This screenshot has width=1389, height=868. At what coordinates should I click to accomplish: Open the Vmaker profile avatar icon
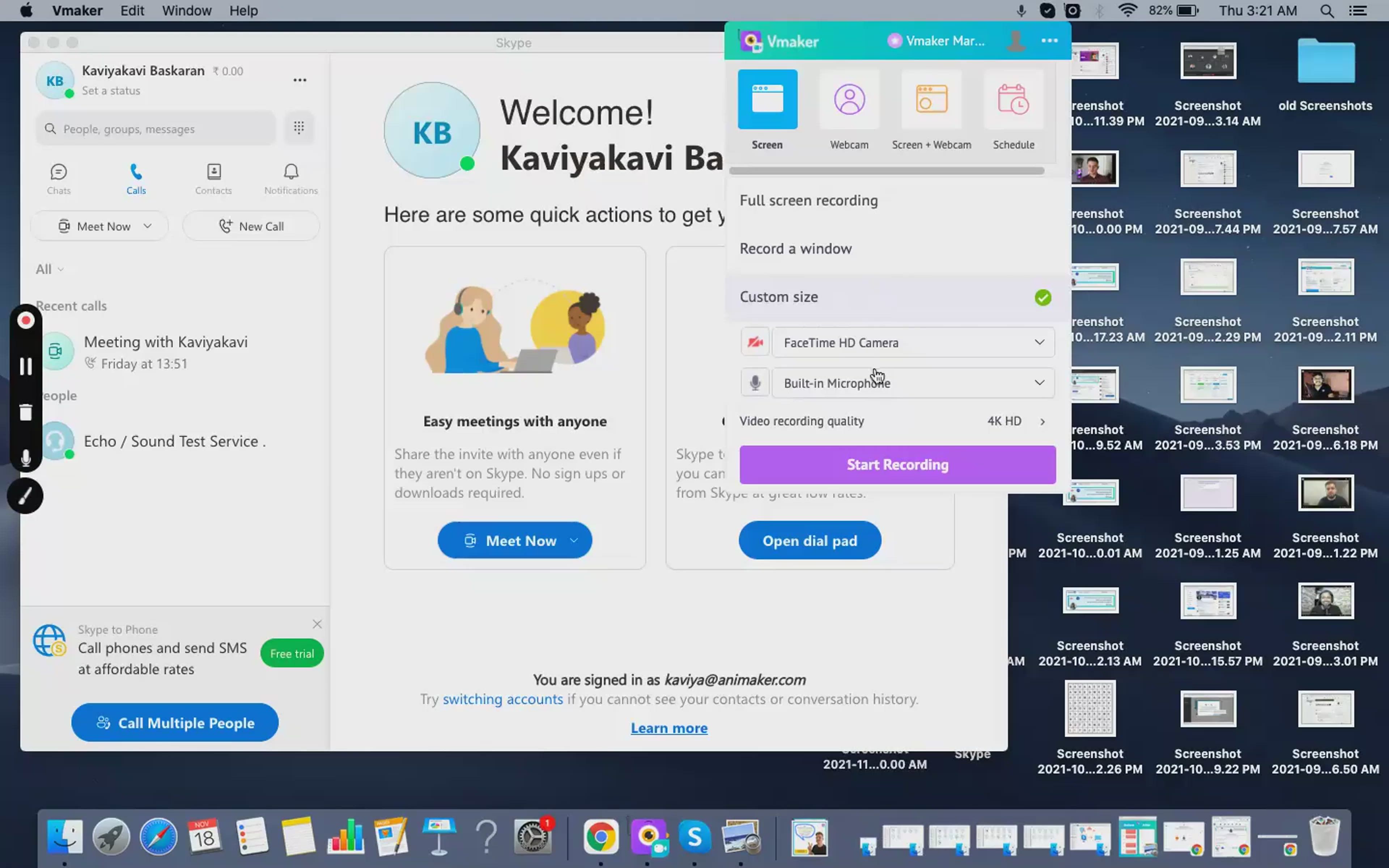[x=1015, y=41]
